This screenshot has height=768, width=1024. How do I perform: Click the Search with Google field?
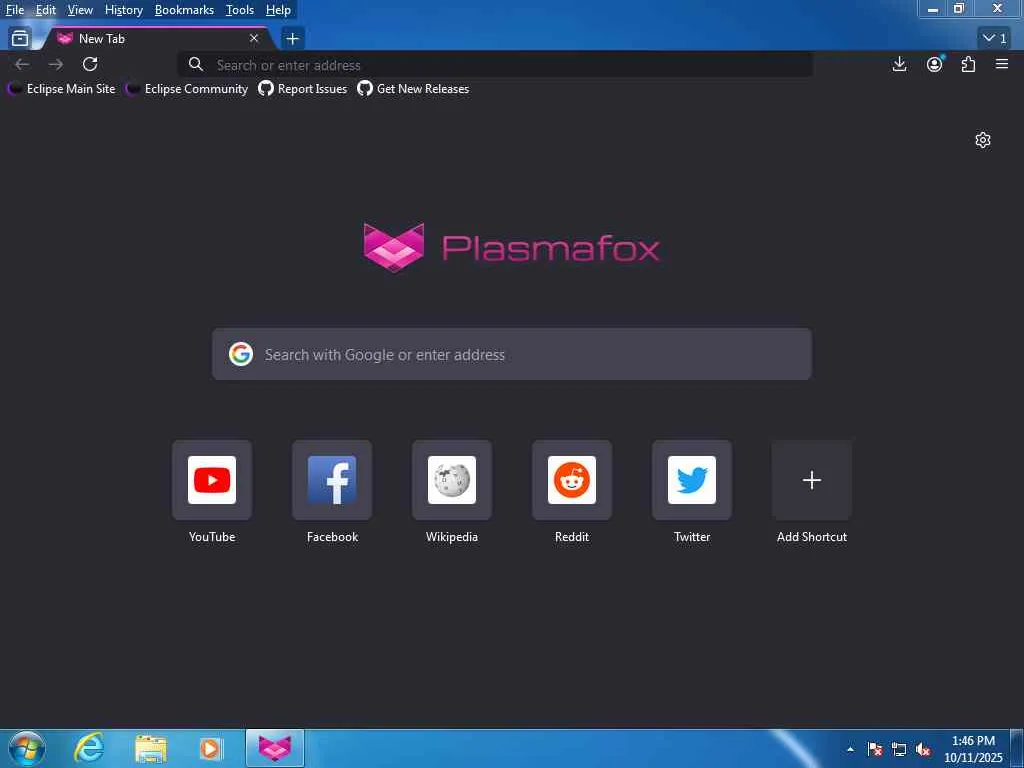pos(512,354)
